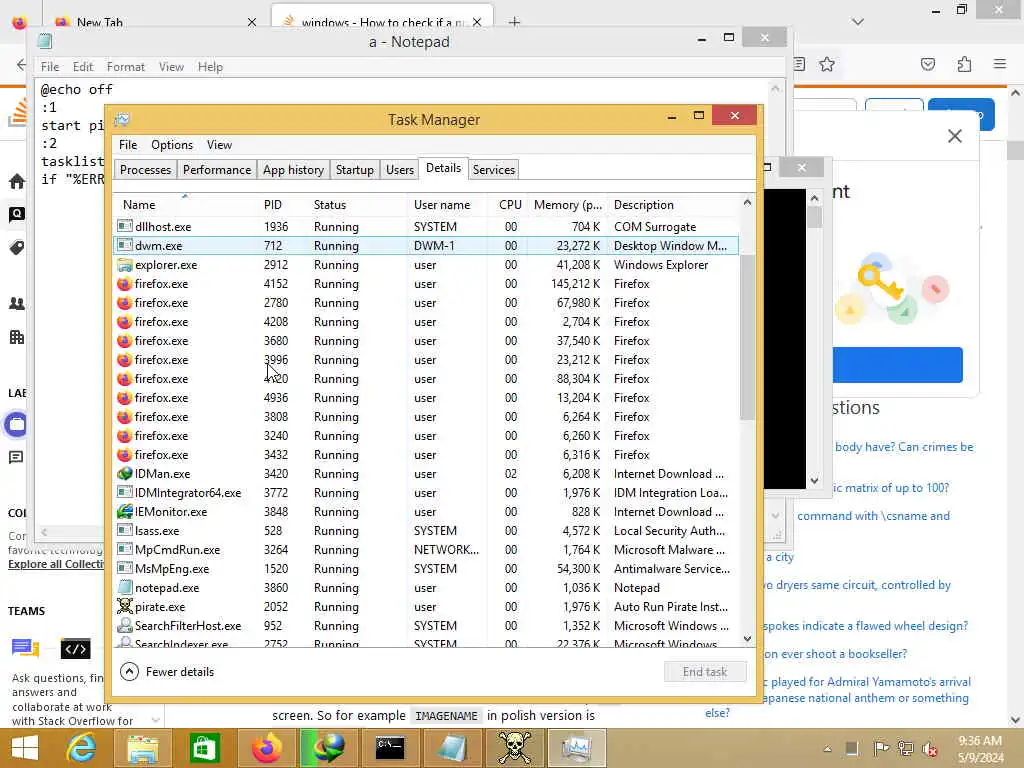Image resolution: width=1024 pixels, height=768 pixels.
Task: Click the IEMonitor.exe process icon
Action: pos(124,511)
